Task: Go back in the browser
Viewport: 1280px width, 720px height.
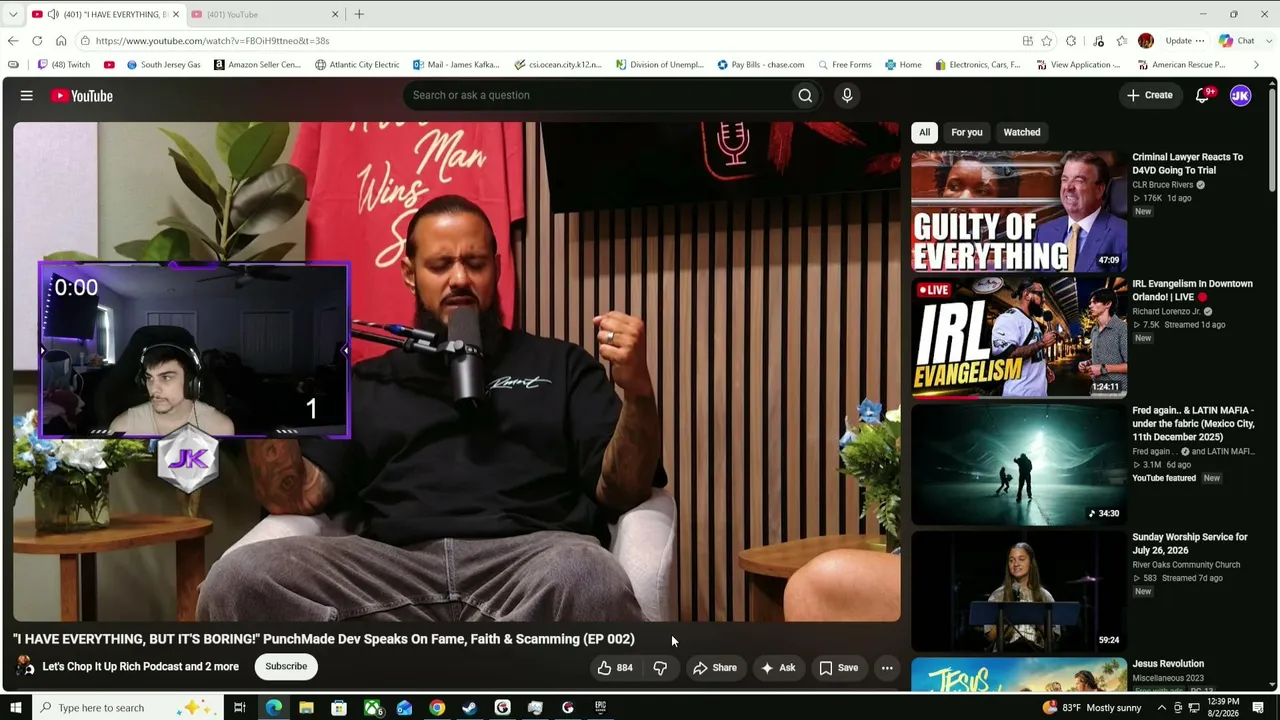Action: (x=13, y=41)
